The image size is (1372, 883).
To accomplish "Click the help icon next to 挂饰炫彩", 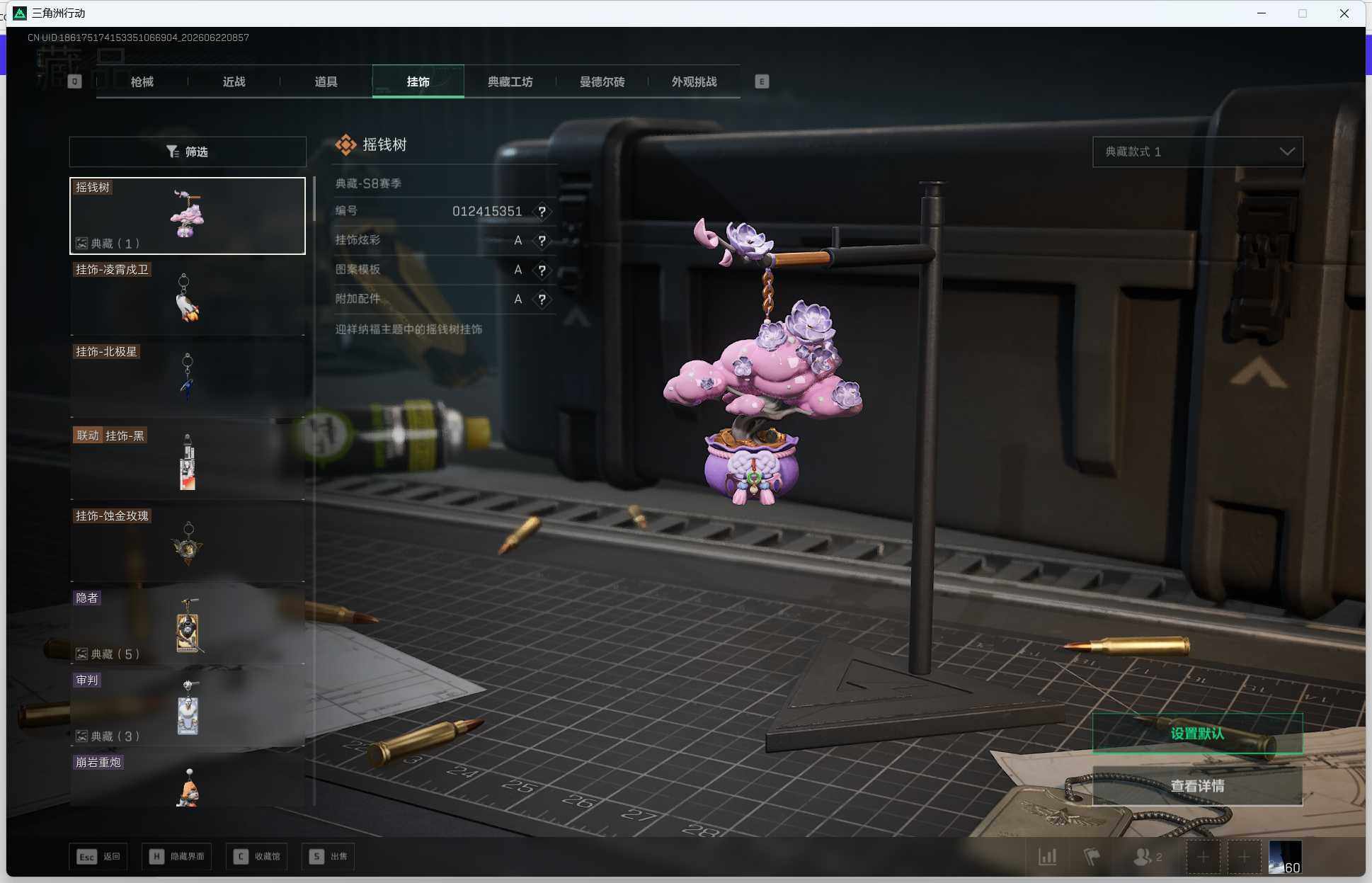I will [x=542, y=241].
